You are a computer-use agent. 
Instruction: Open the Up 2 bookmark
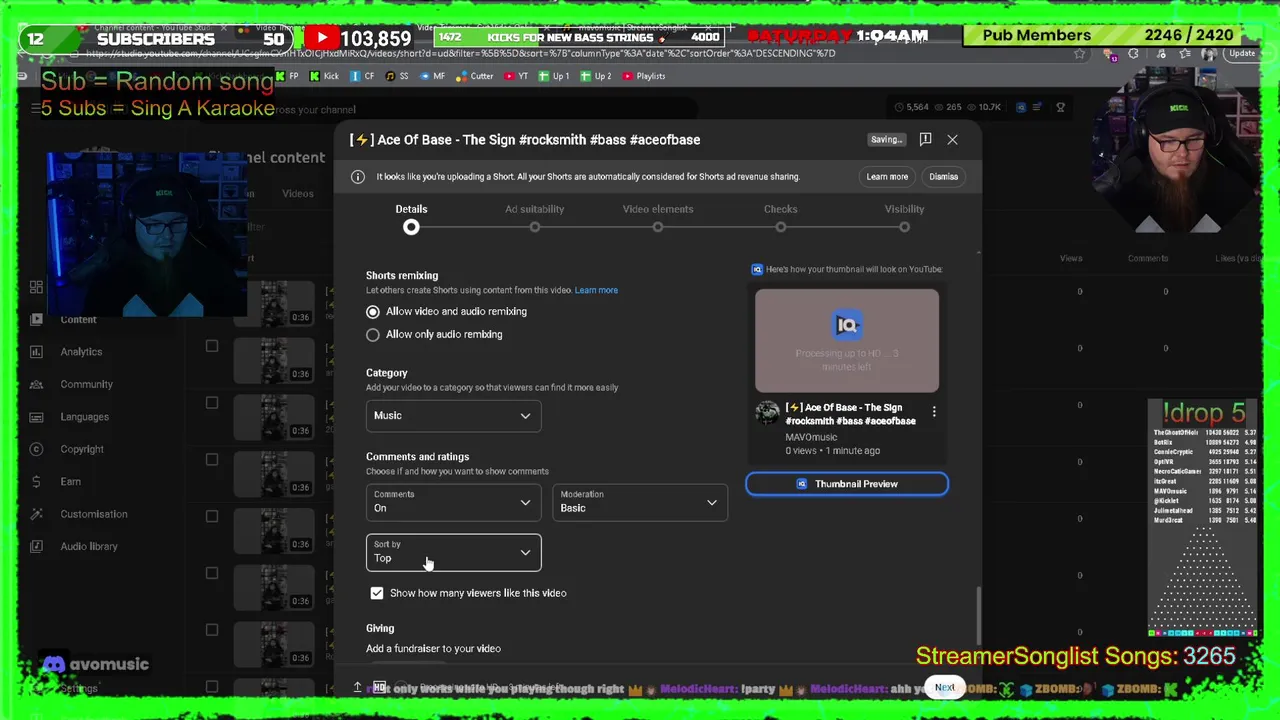click(596, 76)
